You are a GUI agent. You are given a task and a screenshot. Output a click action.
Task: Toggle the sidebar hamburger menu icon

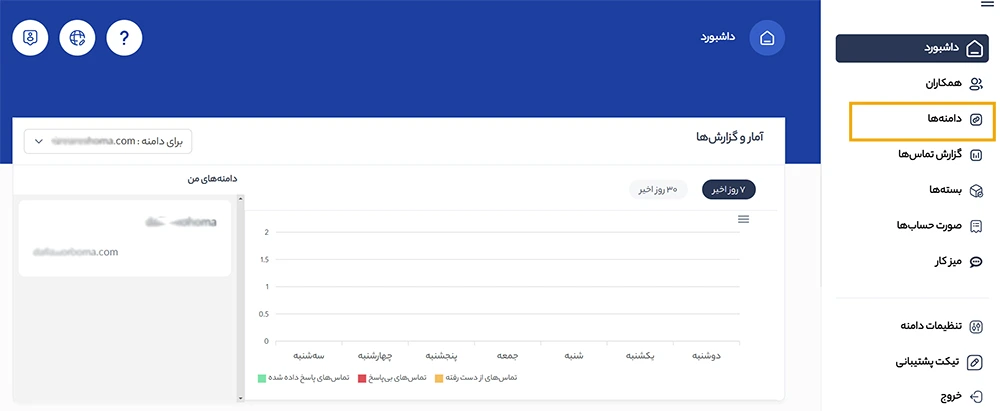[987, 3]
